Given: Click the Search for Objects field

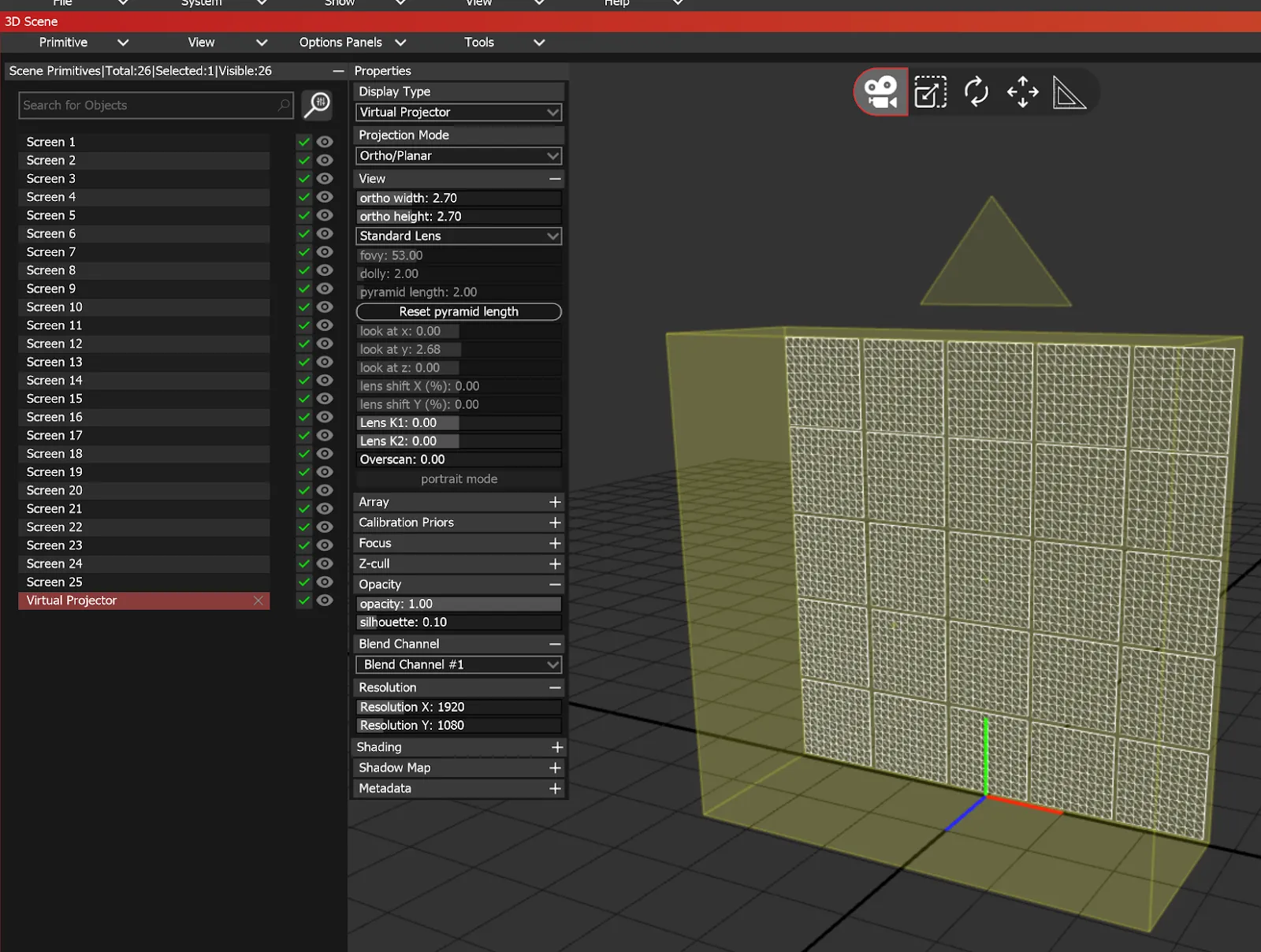Looking at the screenshot, I should point(156,106).
